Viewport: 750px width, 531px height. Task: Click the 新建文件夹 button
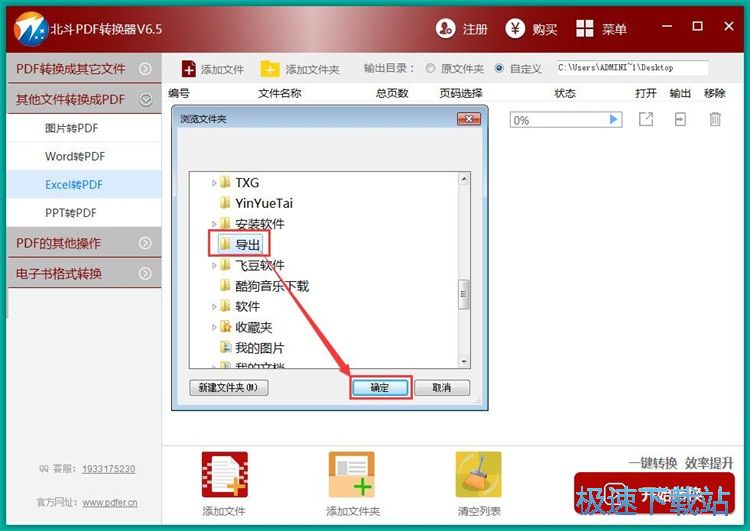click(229, 387)
